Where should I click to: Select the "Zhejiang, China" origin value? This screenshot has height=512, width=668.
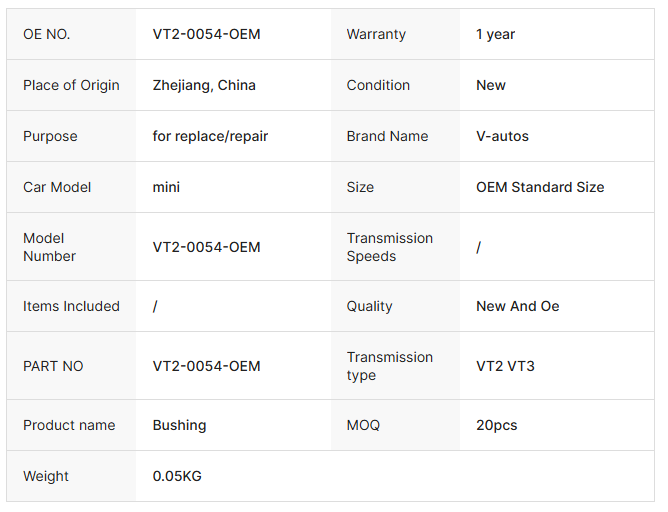(x=204, y=85)
